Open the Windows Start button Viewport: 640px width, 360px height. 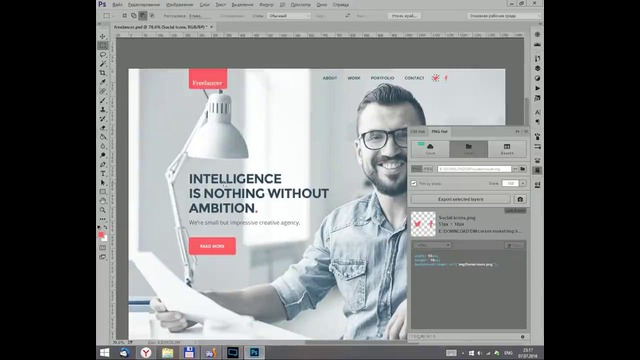(104, 353)
